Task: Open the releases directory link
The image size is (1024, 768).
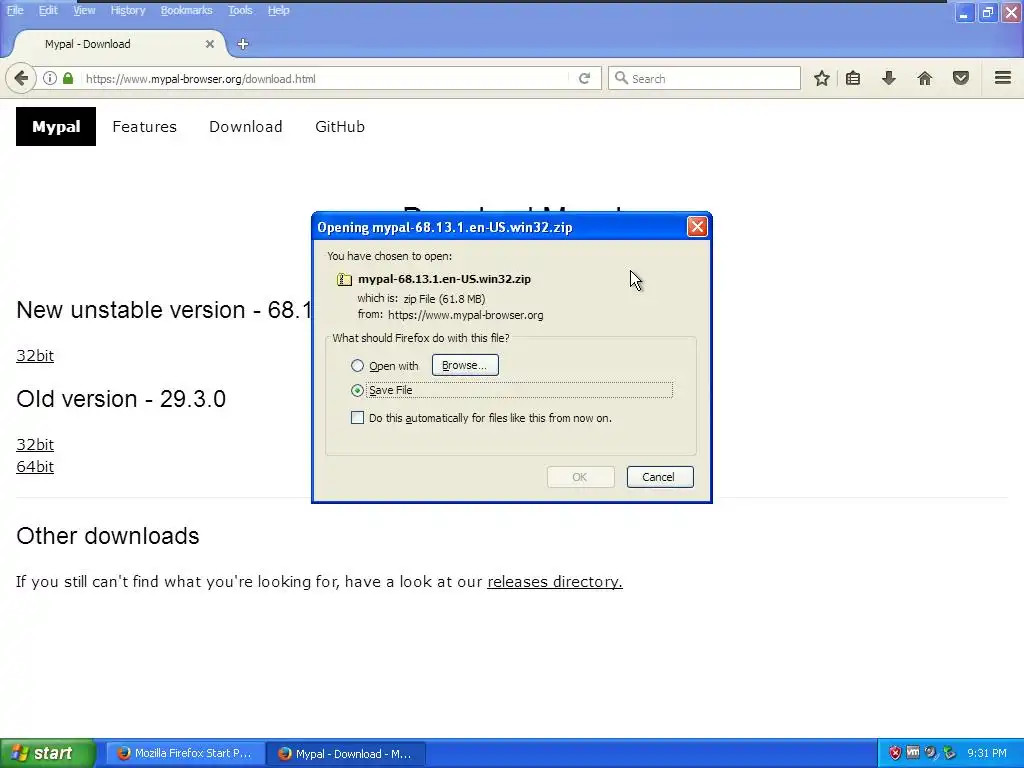Action: coord(554,582)
